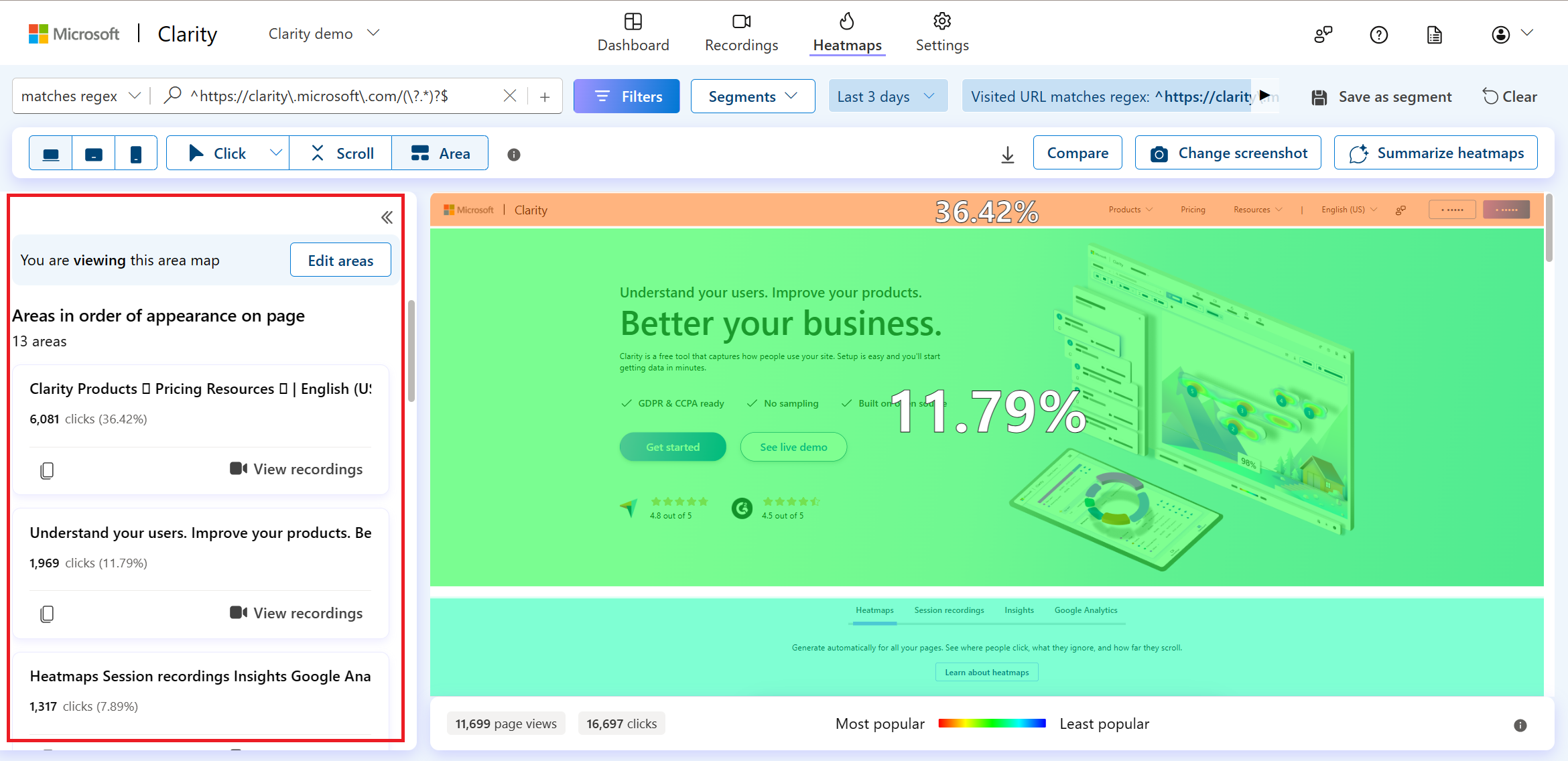
Task: Switch to Area heatmap mode
Action: tap(440, 153)
